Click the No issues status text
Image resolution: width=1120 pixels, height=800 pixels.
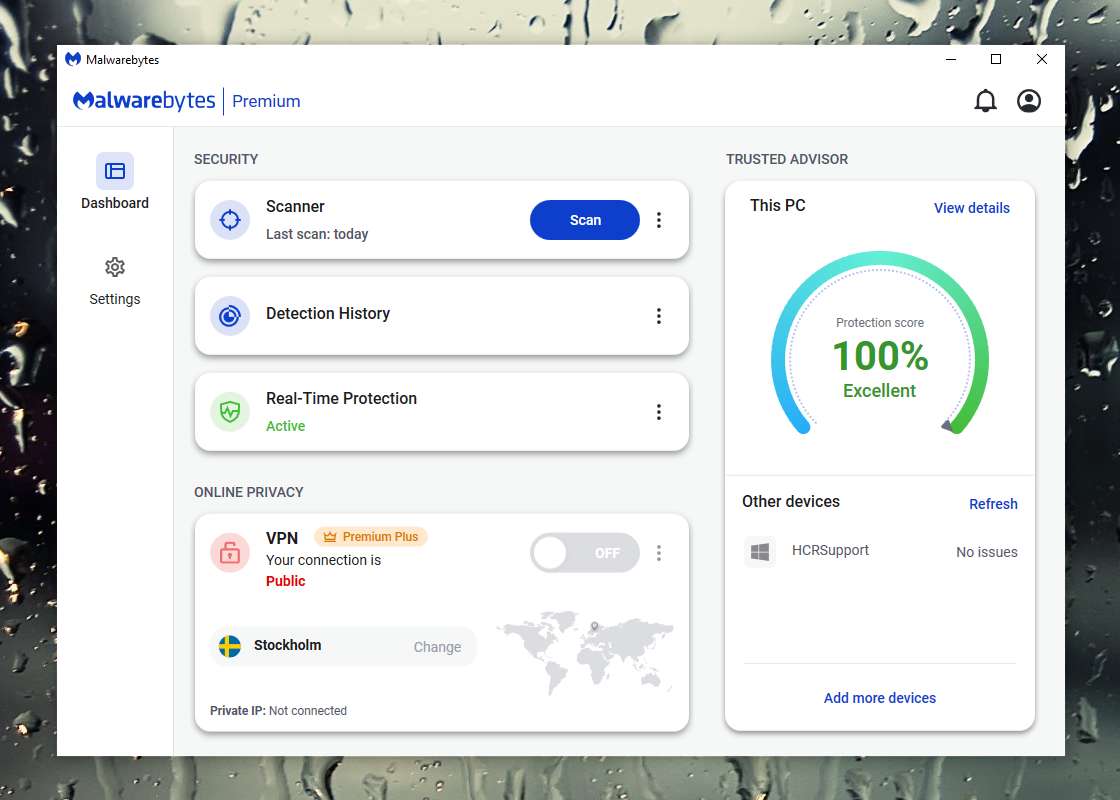pos(986,552)
